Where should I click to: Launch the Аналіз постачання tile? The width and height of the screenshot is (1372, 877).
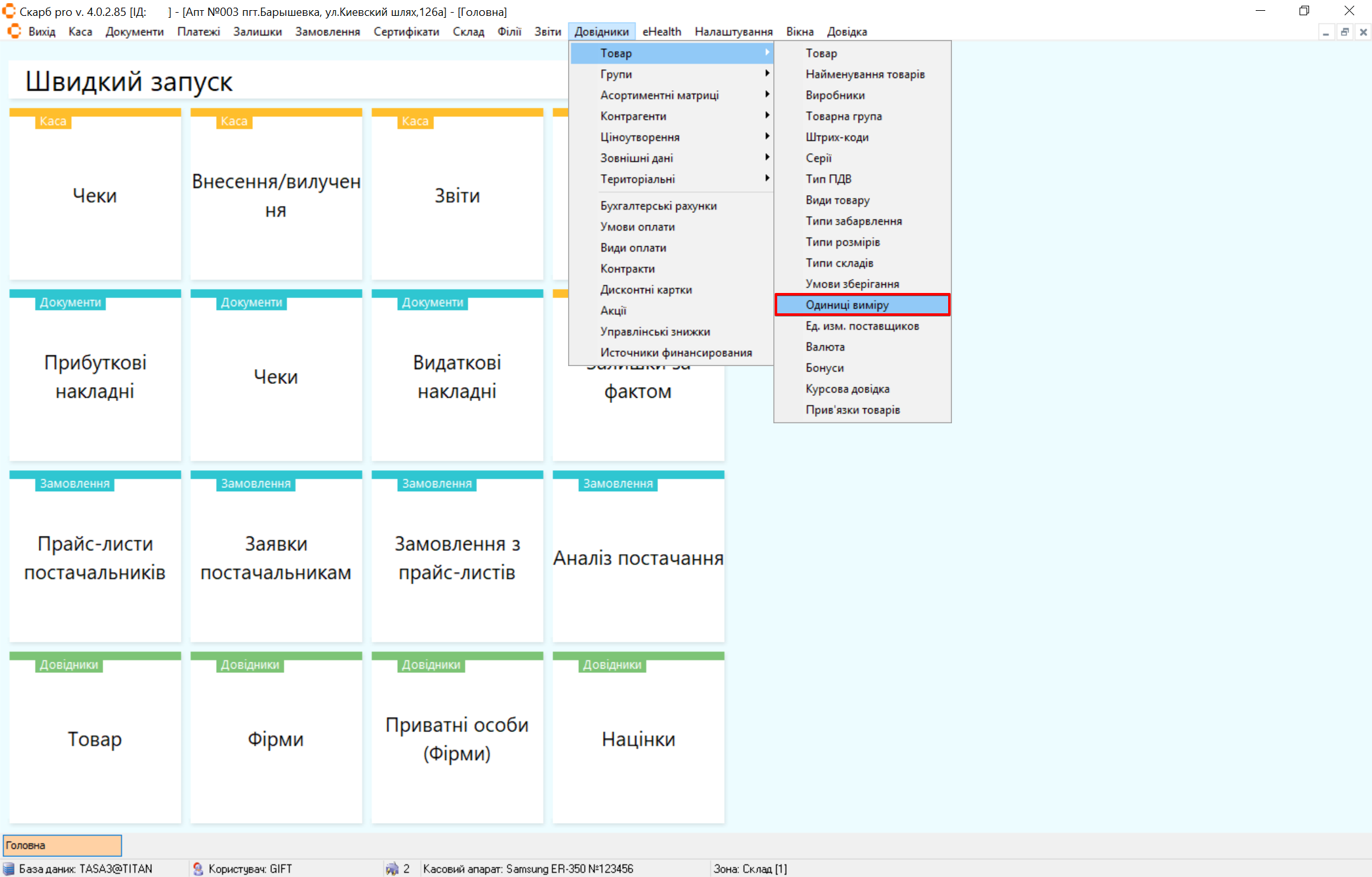pyautogui.click(x=638, y=558)
